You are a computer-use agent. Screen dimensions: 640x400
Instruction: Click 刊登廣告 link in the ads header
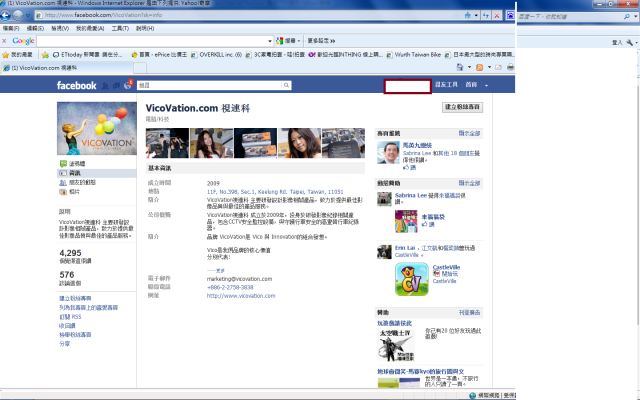[469, 313]
